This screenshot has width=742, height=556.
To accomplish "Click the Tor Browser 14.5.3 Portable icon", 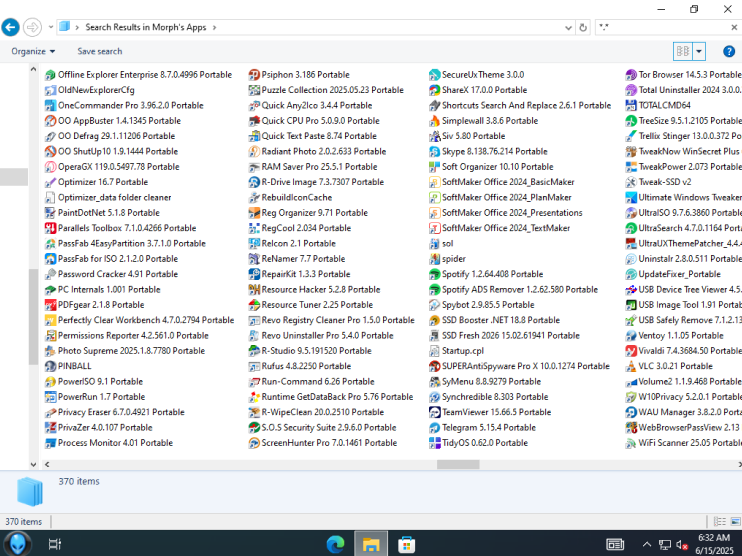I will [x=631, y=75].
